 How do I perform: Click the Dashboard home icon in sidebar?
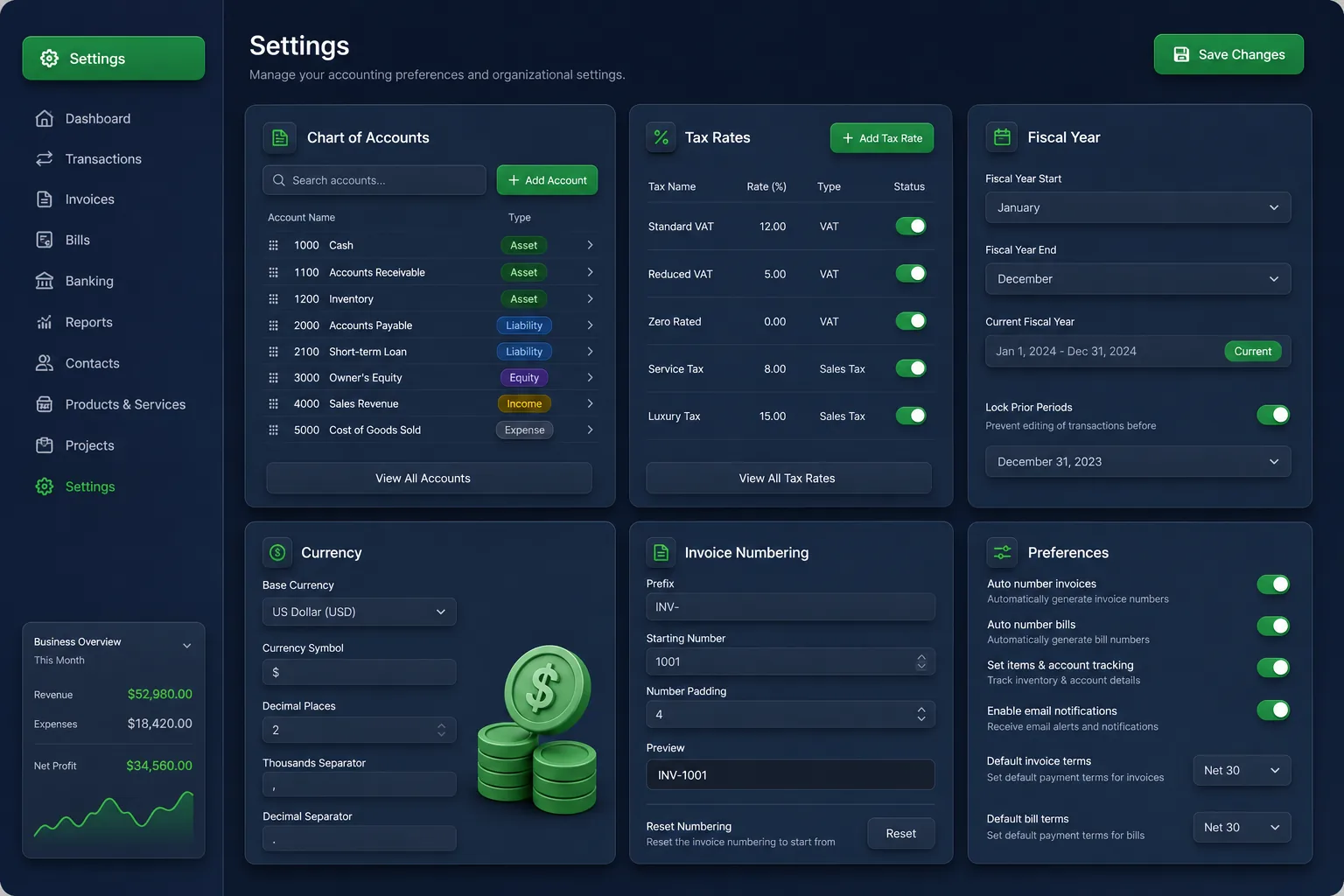click(45, 118)
